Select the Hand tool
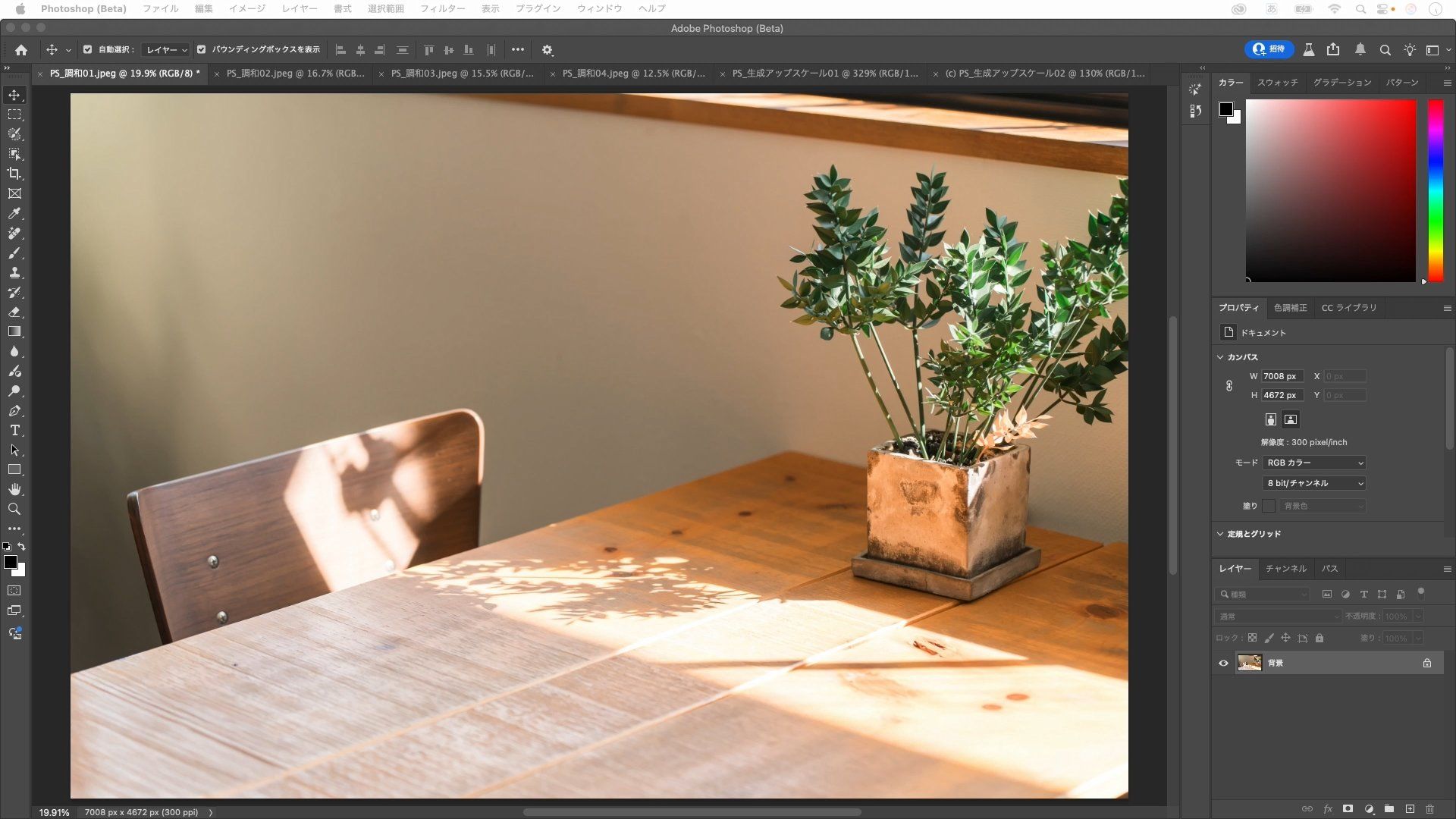1456x819 pixels. click(x=14, y=489)
